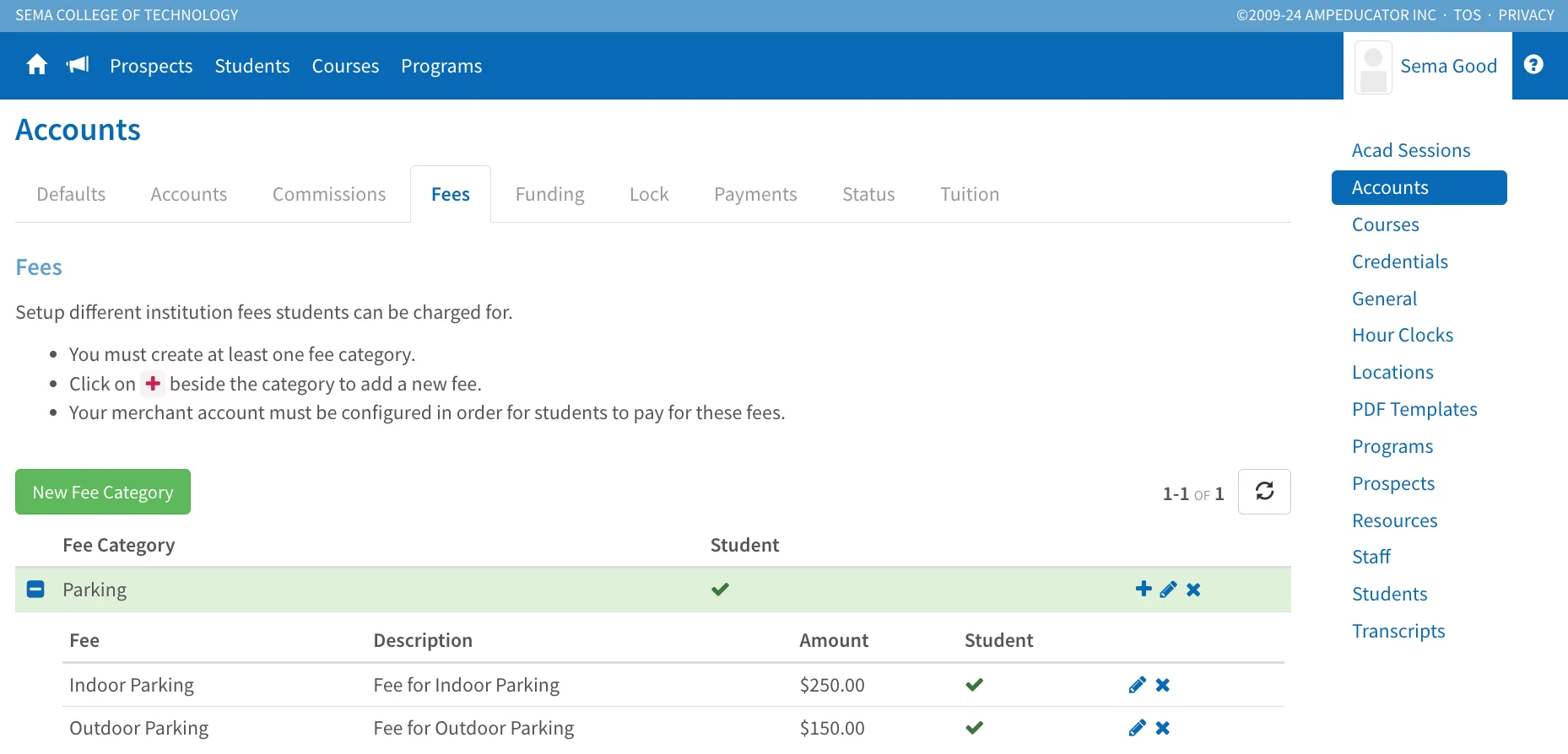Open Staff in the sidebar
The height and width of the screenshot is (754, 1568).
click(1371, 557)
